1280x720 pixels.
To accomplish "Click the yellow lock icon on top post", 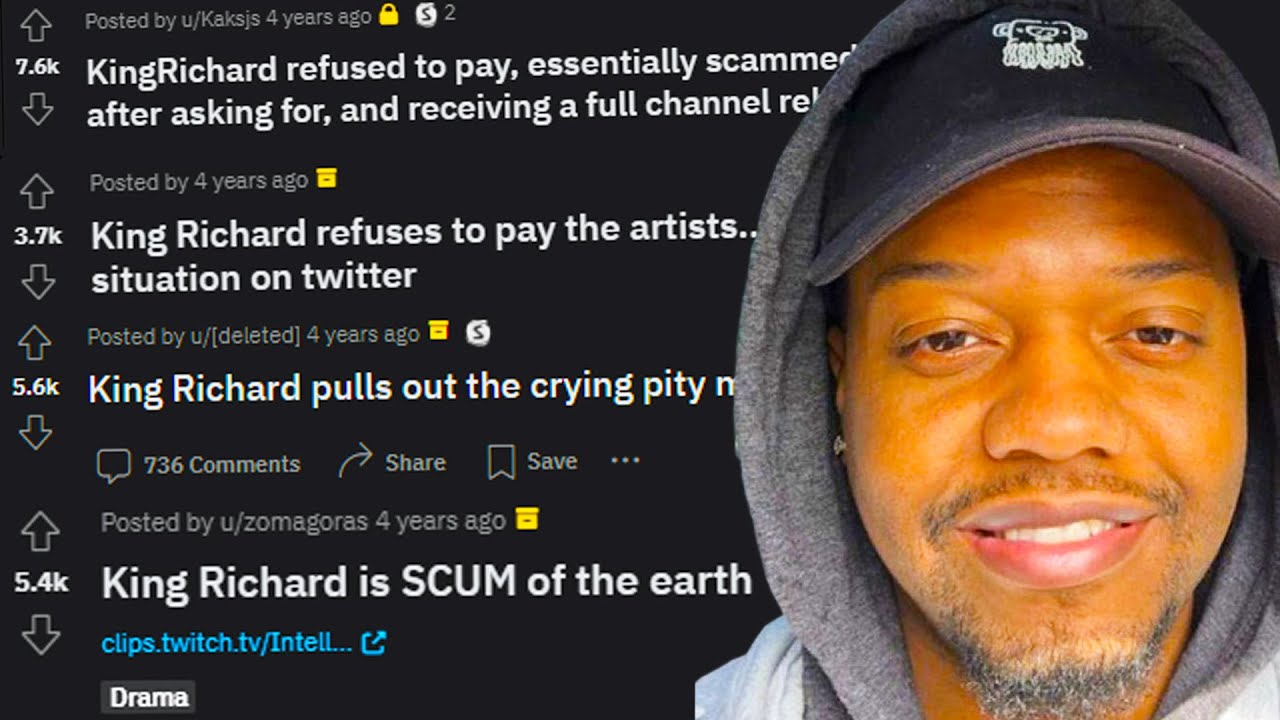I will (x=389, y=15).
